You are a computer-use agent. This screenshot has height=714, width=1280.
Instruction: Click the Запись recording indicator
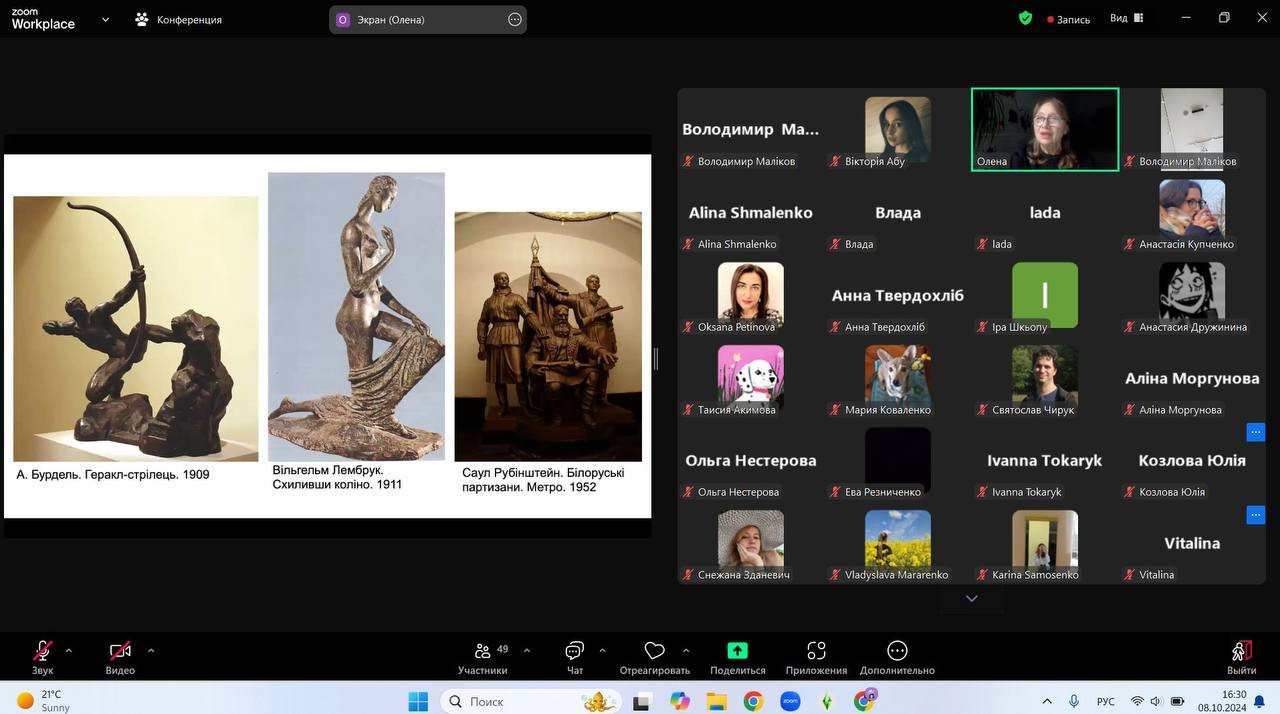1068,19
